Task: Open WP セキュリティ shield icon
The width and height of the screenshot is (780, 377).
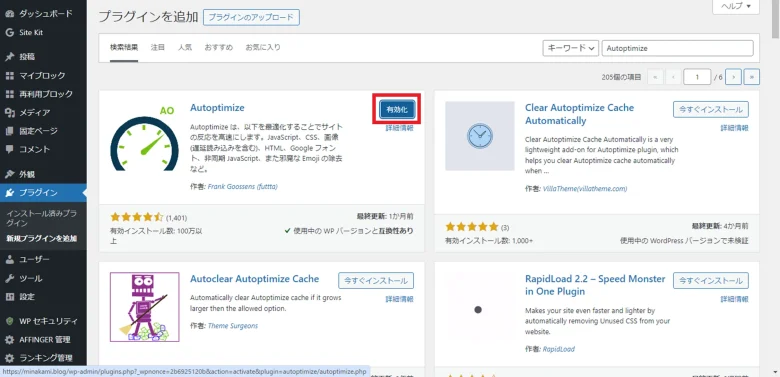Action: [x=9, y=321]
